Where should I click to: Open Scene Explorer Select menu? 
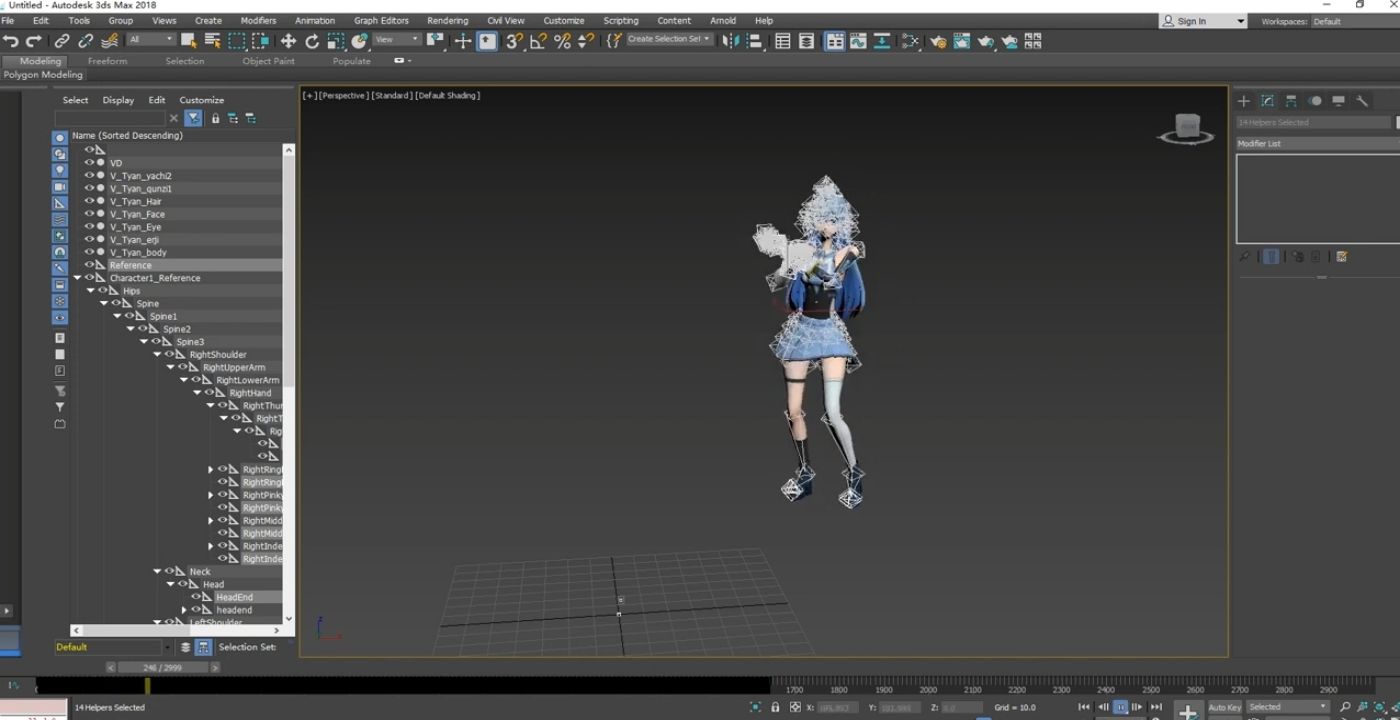(x=75, y=100)
